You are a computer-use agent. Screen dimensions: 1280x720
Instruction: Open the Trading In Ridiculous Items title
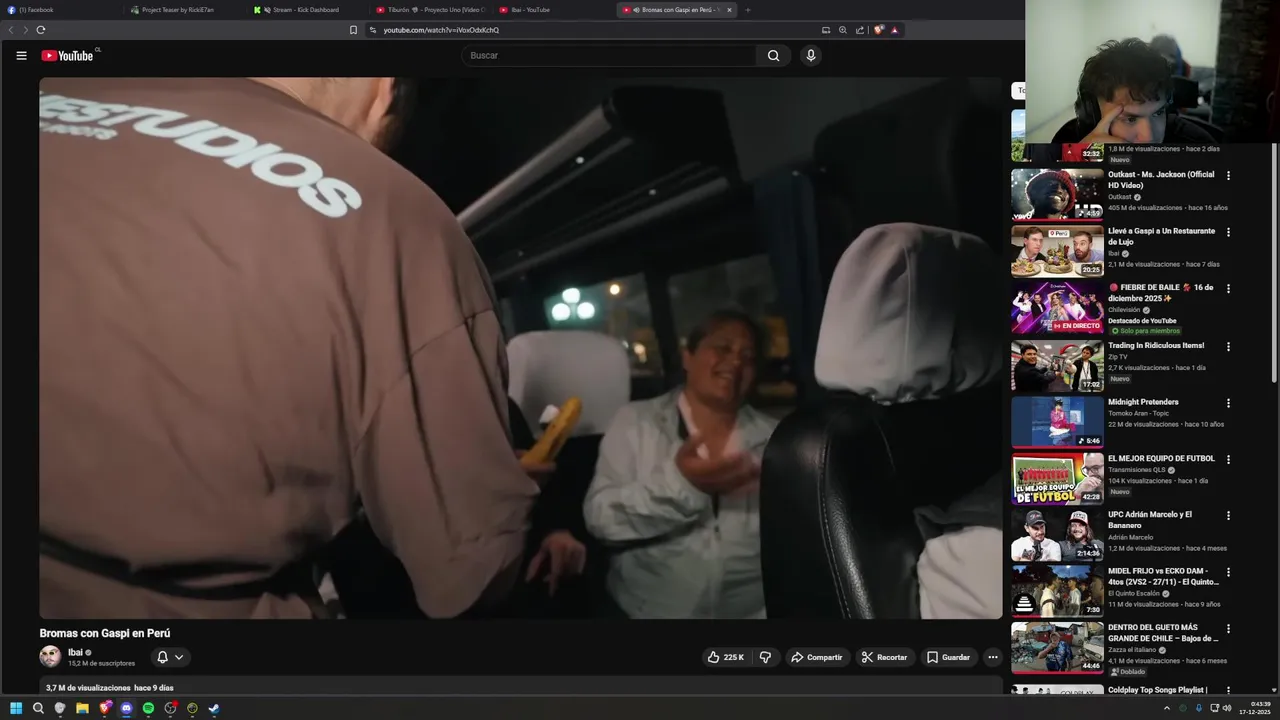(1156, 345)
